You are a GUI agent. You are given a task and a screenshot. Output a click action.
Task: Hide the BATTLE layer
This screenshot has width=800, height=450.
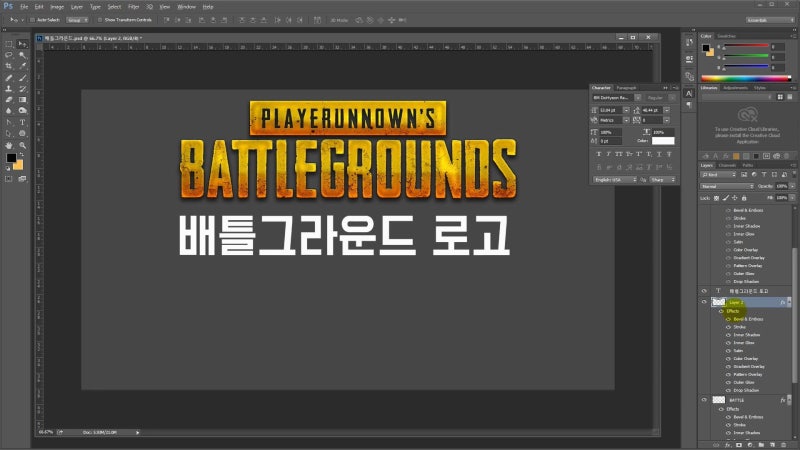[x=704, y=400]
